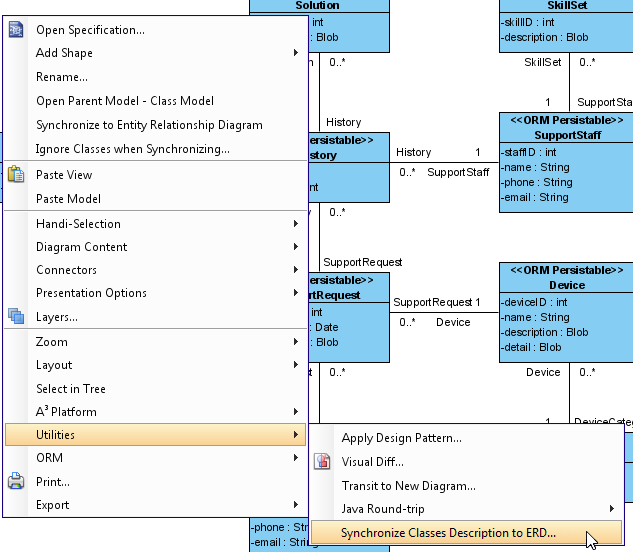This screenshot has height=552, width=633.
Task: Select Open Parent Model - Class Model
Action: point(155,101)
